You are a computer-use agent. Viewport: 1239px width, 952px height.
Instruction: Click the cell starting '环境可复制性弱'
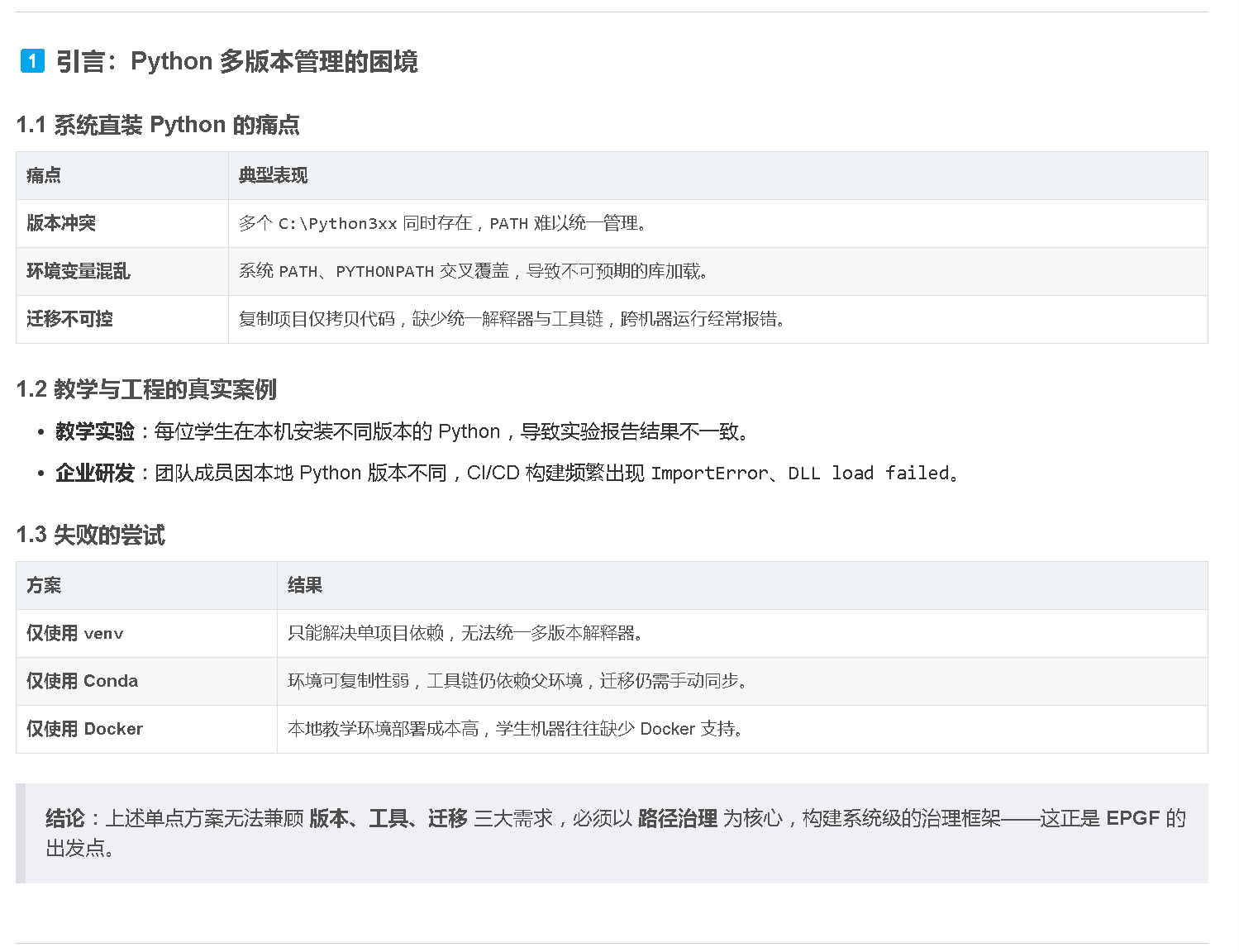click(742, 681)
